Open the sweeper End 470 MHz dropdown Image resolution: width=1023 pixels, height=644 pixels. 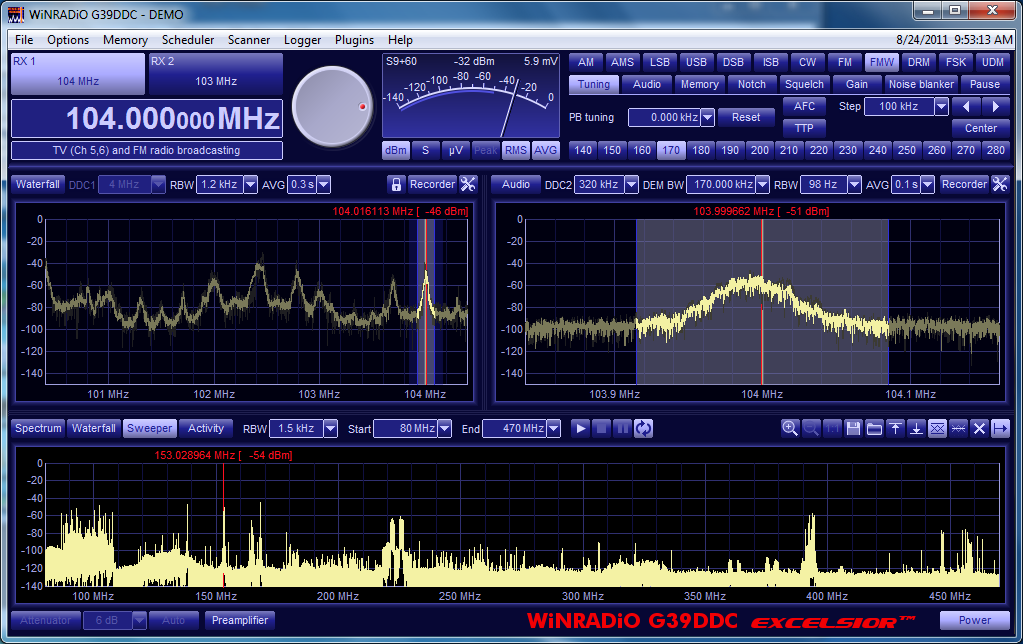(554, 429)
